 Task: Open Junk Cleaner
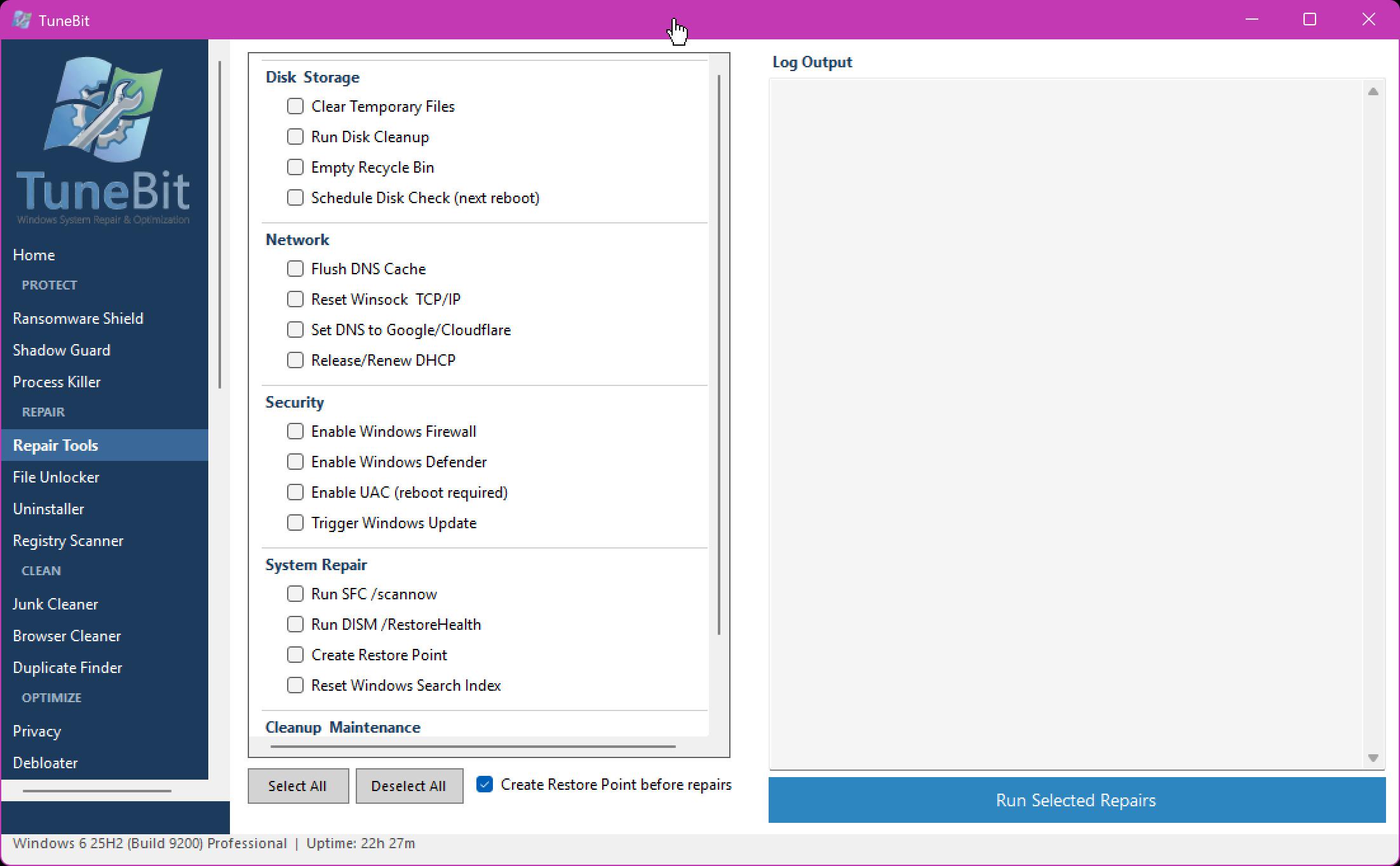[105, 604]
